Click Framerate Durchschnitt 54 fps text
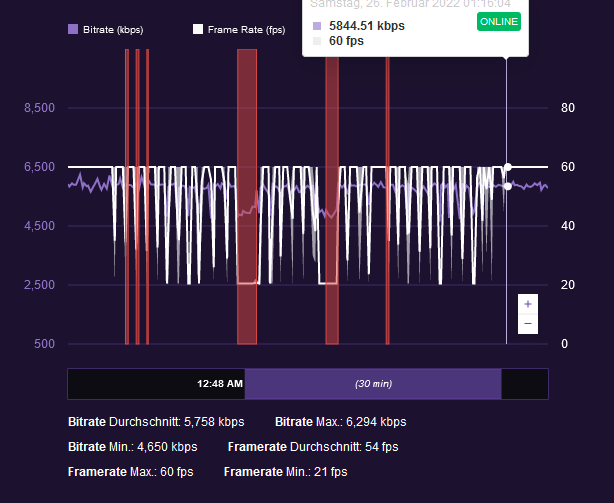The width and height of the screenshot is (614, 503). (313, 447)
